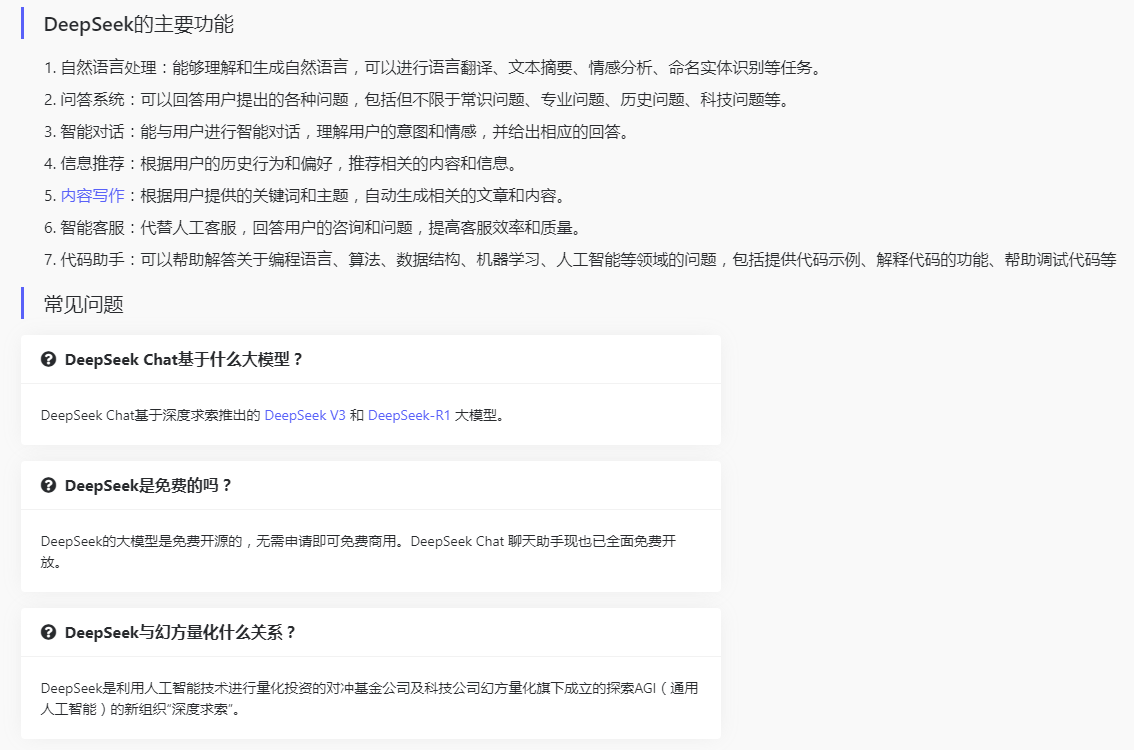The height and width of the screenshot is (750, 1134).
Task: Select the FAQ title DeepSeek是免费的吗？
Action: click(148, 485)
